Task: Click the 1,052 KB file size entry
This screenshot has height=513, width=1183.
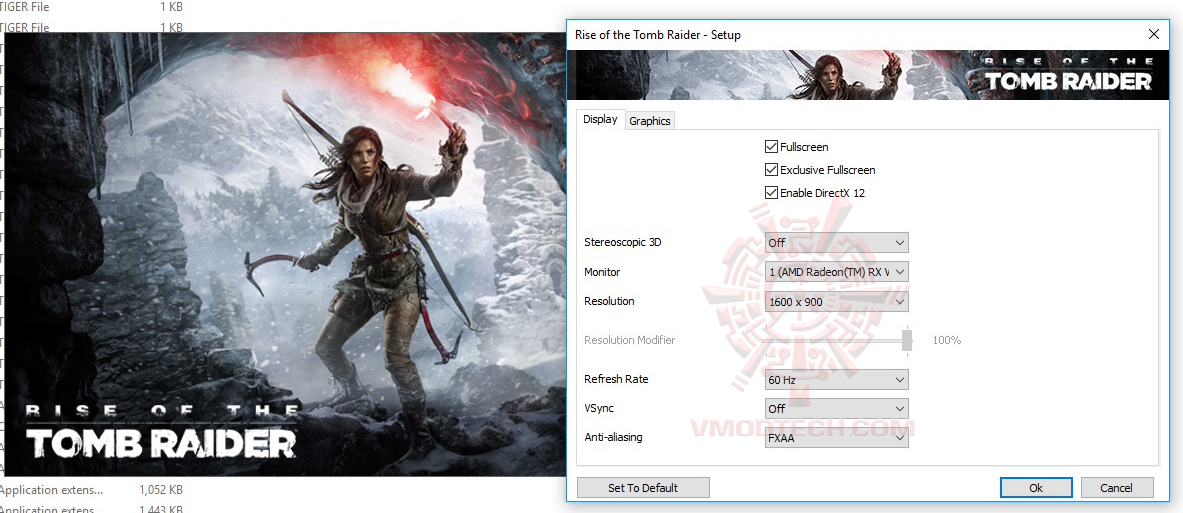Action: pos(161,490)
